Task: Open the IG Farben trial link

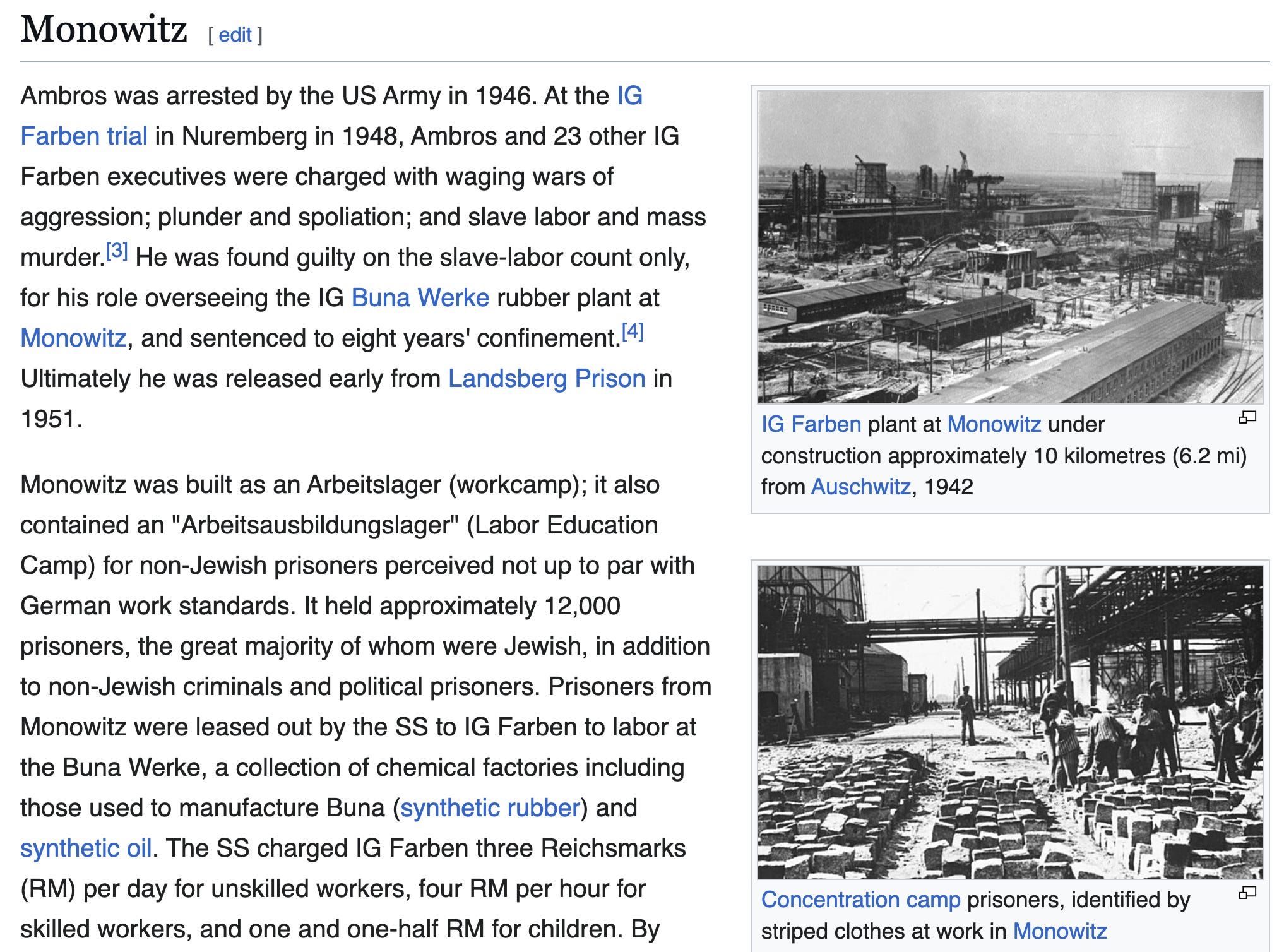Action: point(84,136)
